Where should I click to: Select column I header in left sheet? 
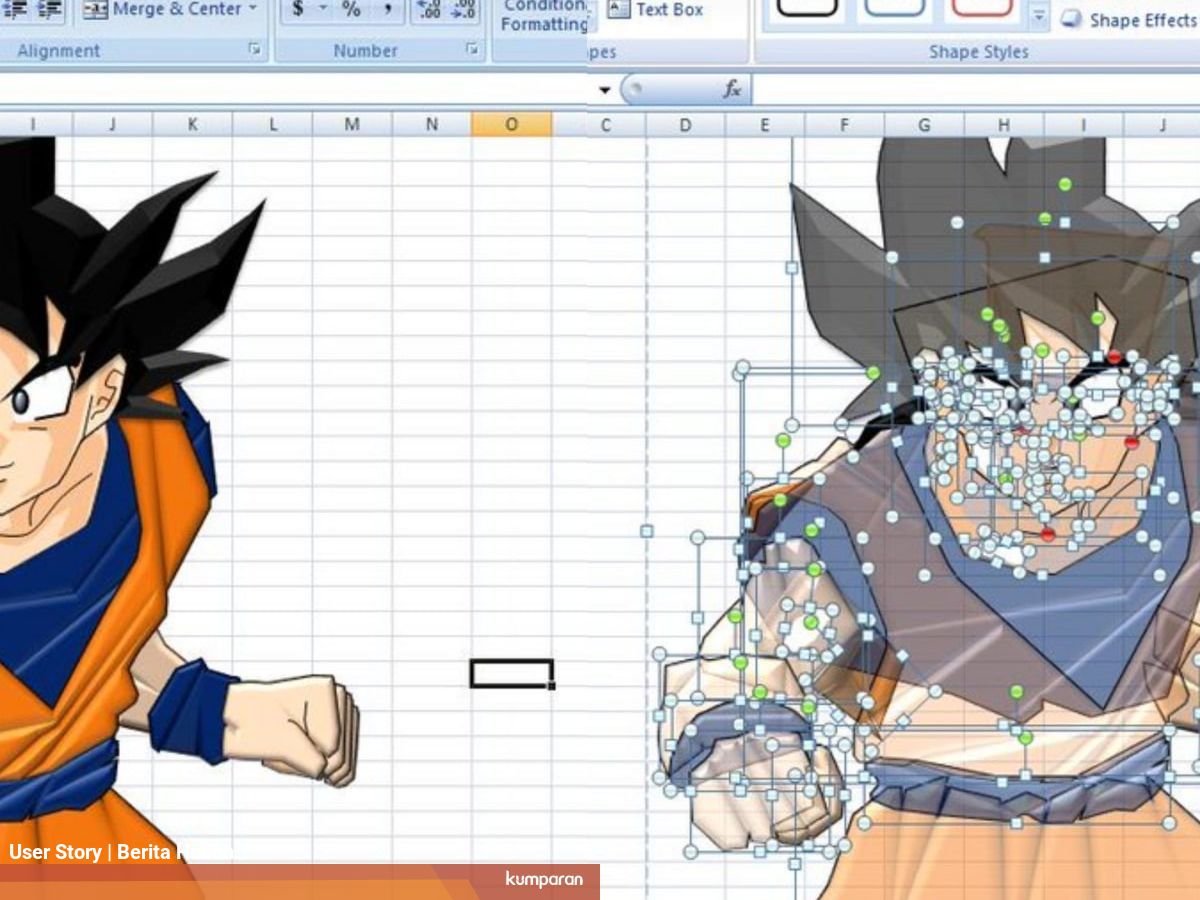pos(33,124)
